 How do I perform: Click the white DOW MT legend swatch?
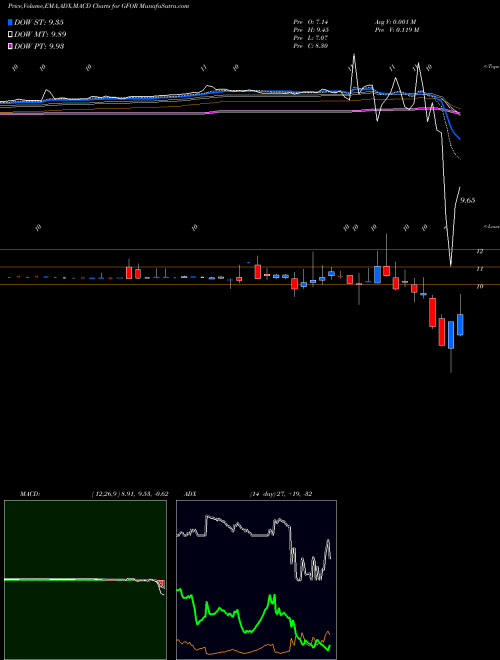[x=11, y=35]
